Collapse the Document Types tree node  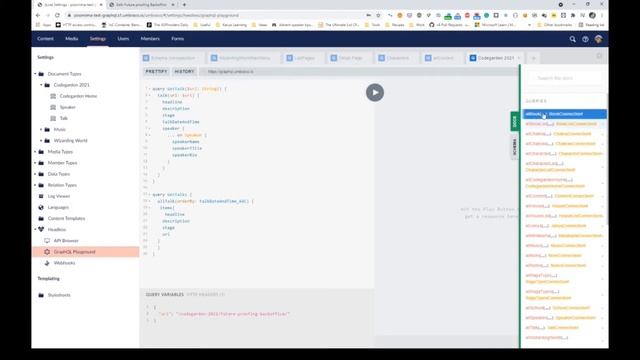point(35,74)
